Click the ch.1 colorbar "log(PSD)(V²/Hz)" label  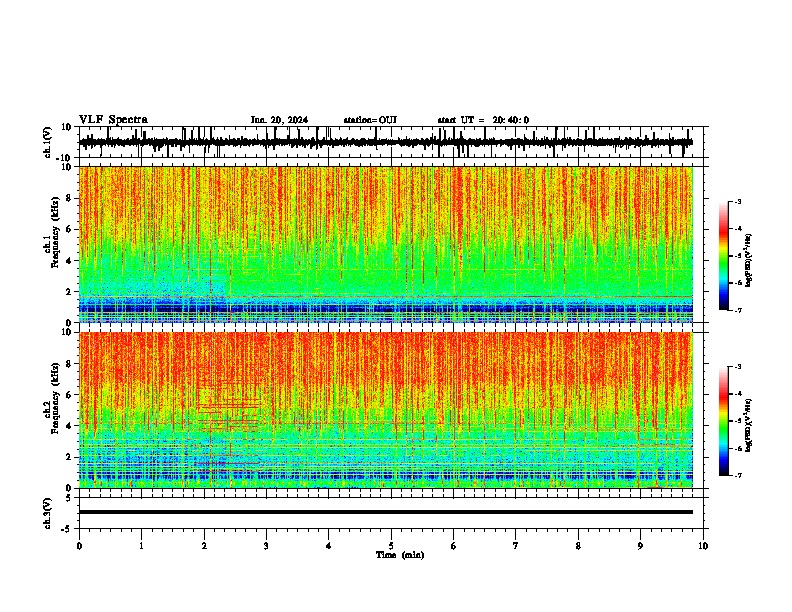coord(749,260)
